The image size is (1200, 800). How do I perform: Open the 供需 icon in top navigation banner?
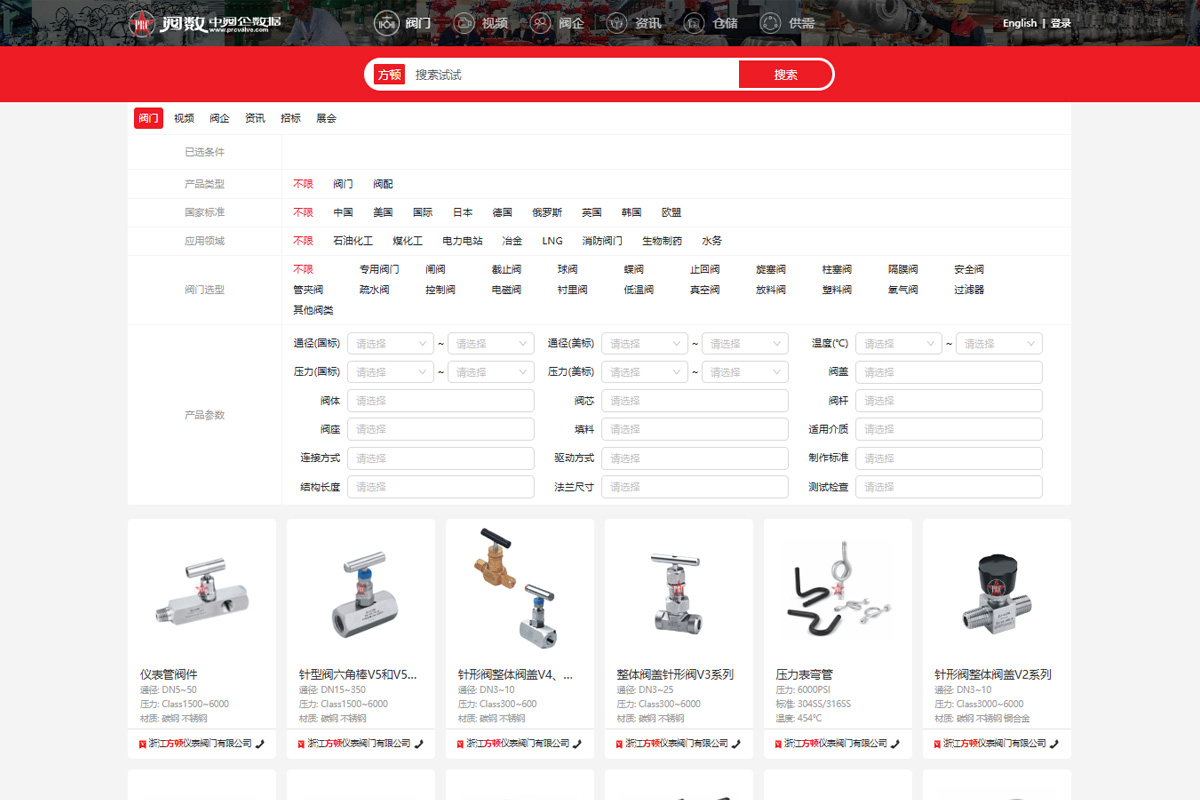click(770, 23)
